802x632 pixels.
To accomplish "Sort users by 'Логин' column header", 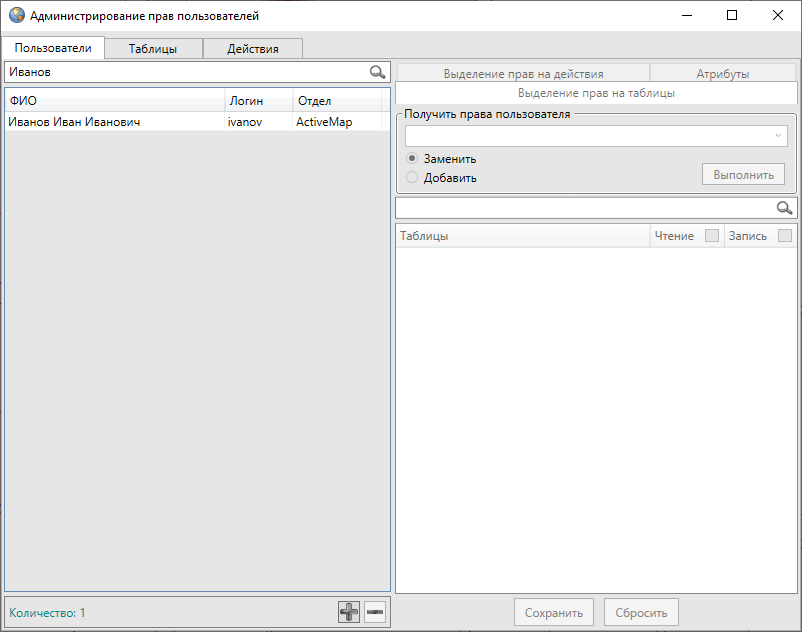I will (x=258, y=101).
